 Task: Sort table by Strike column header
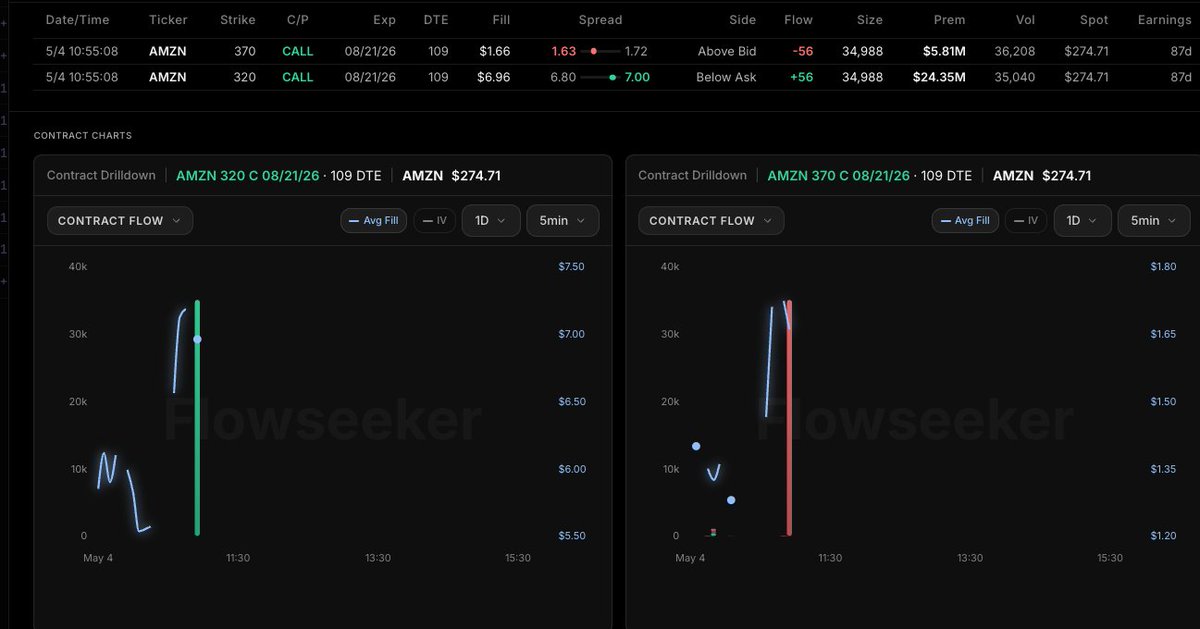coord(238,20)
